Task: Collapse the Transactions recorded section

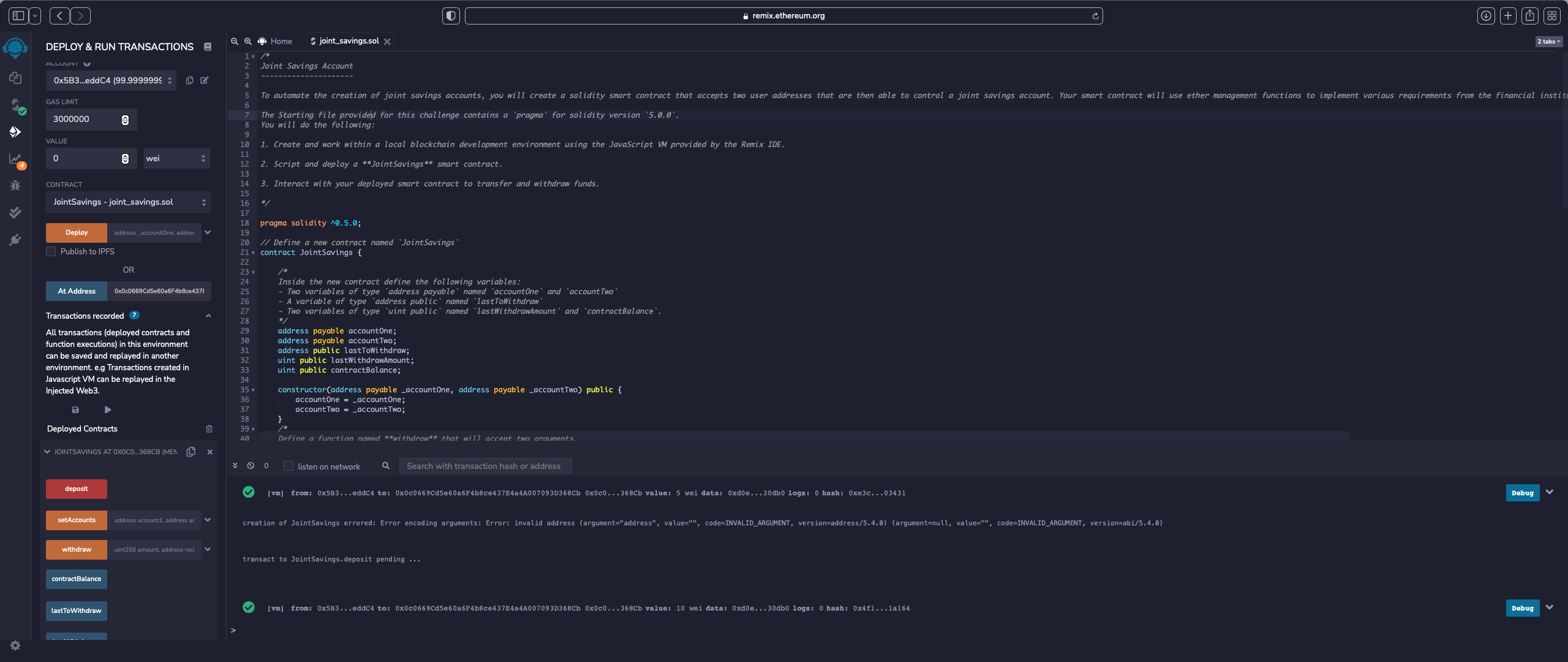Action: click(x=208, y=315)
